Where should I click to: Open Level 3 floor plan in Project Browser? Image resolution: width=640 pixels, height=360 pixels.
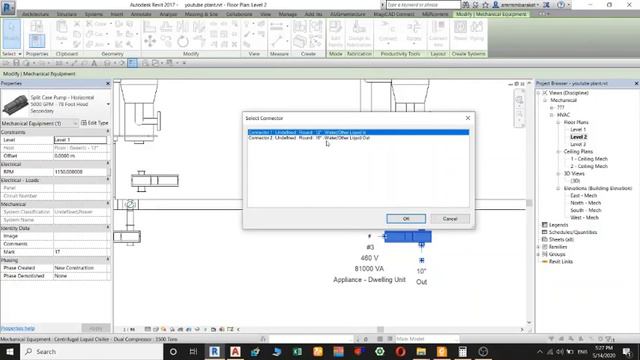(578, 144)
